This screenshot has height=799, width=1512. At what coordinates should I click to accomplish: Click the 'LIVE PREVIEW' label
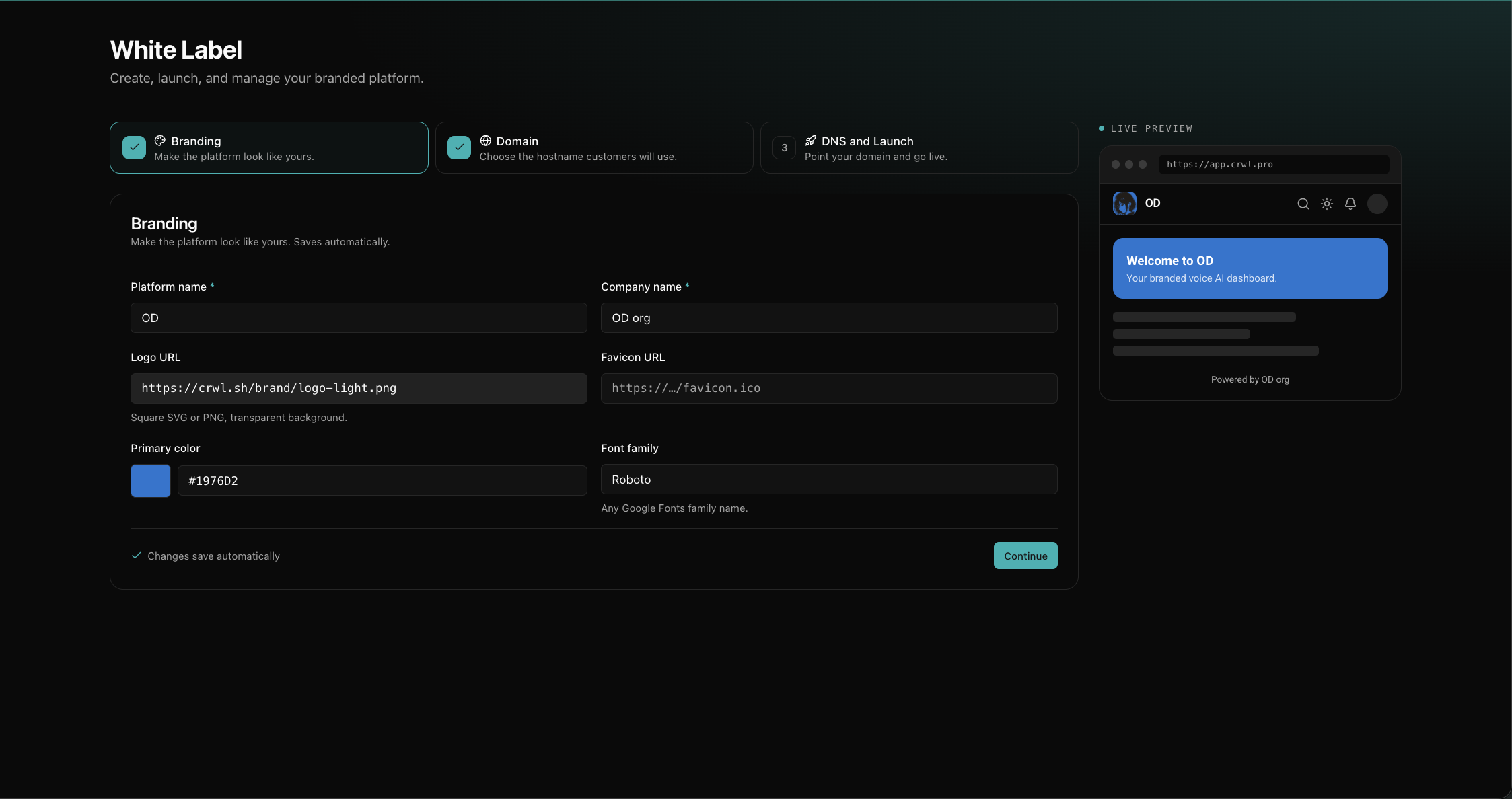(x=1151, y=128)
